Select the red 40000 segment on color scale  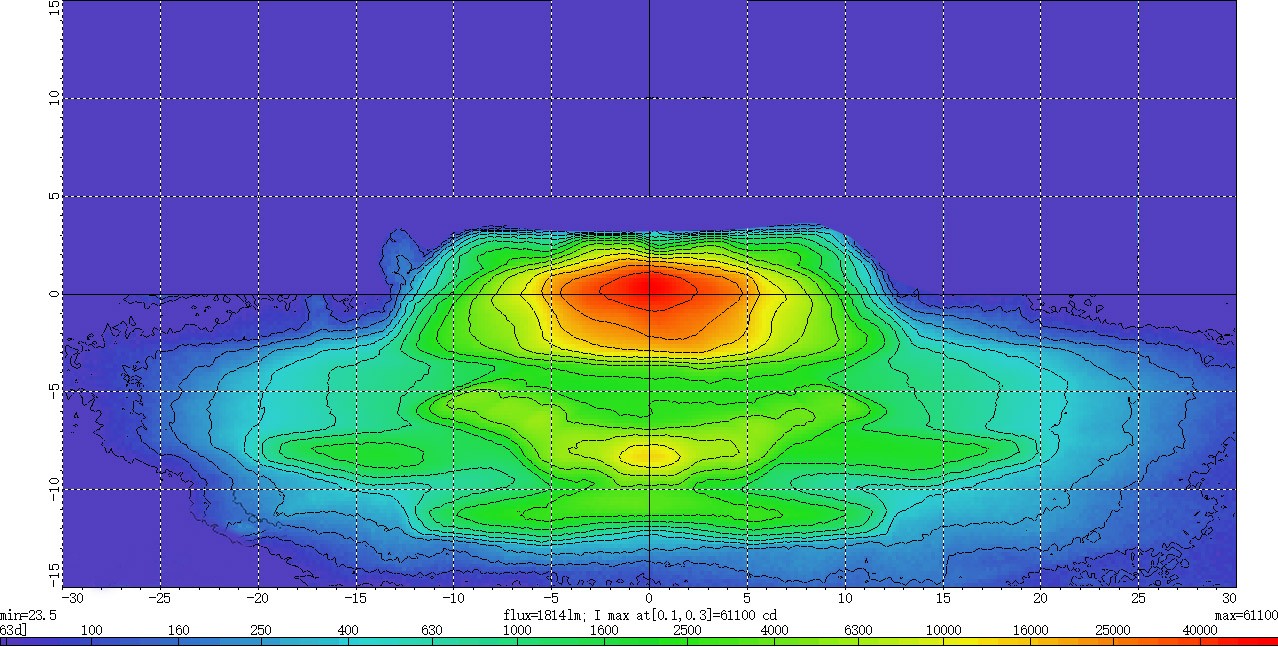point(1240,640)
